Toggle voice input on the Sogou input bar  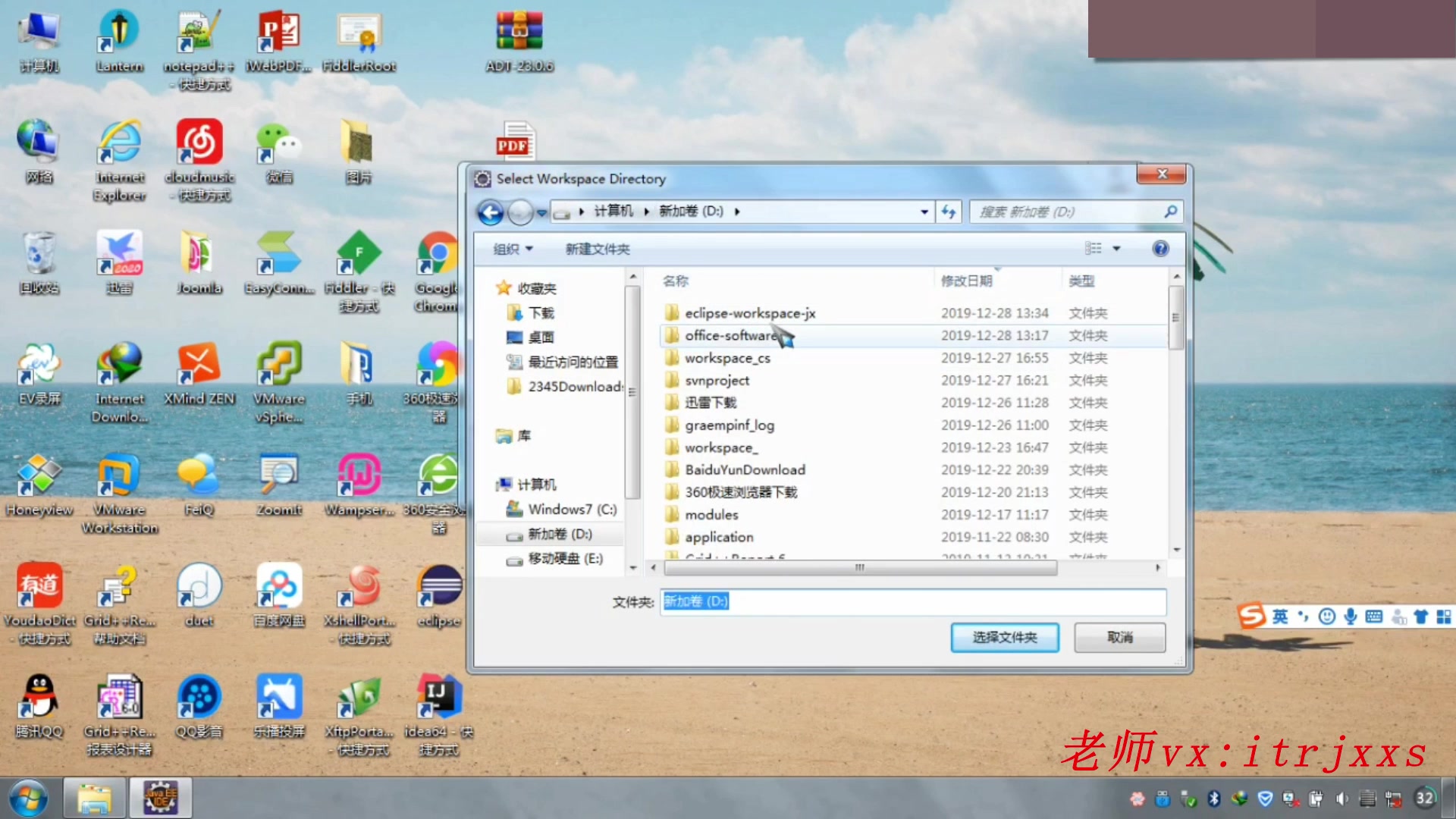coord(1351,617)
